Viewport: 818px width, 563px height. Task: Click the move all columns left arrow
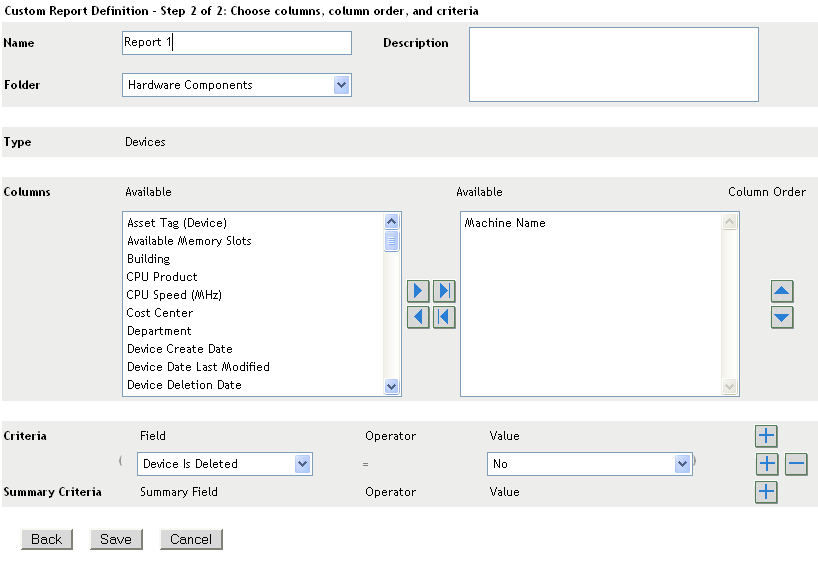[x=445, y=317]
